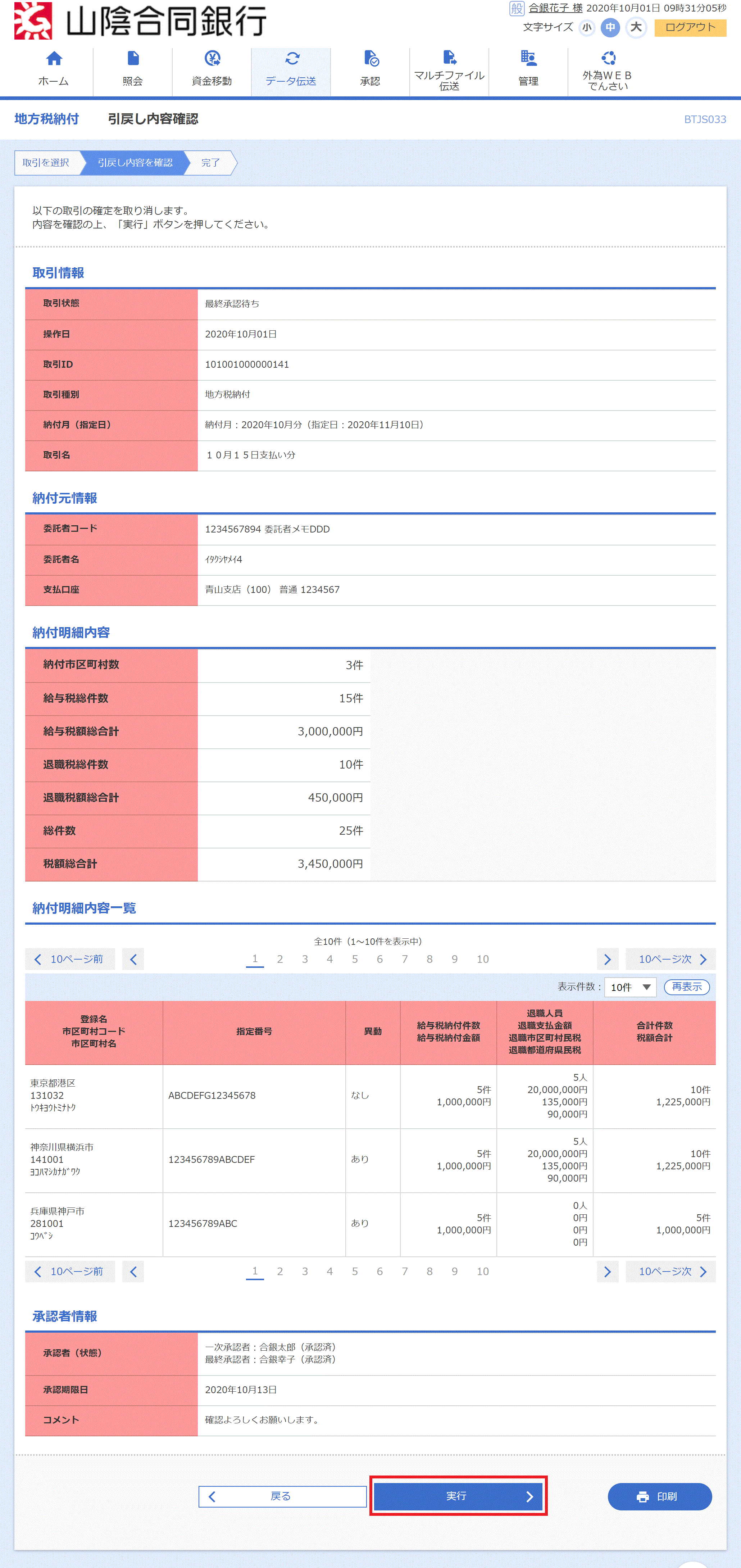
Task: Click the 合銀花子 様 user link
Action: point(555,8)
